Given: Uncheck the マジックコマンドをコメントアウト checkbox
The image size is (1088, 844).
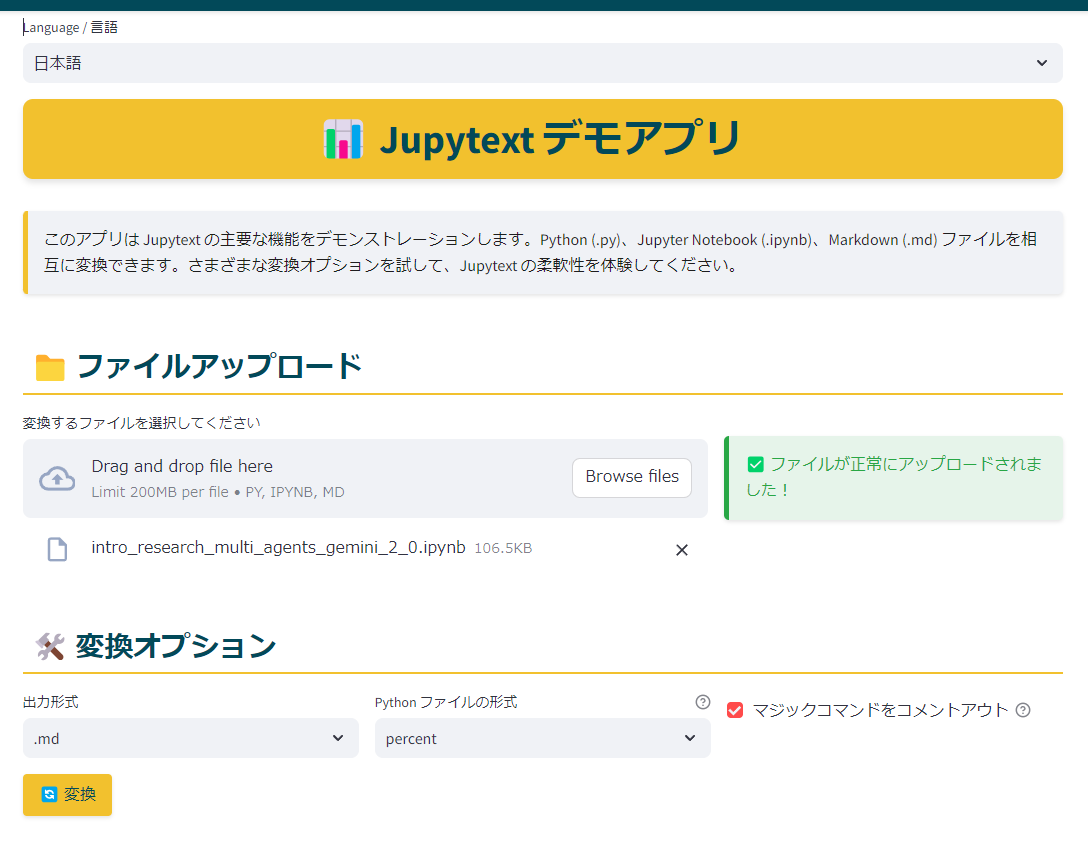Looking at the screenshot, I should (735, 710).
